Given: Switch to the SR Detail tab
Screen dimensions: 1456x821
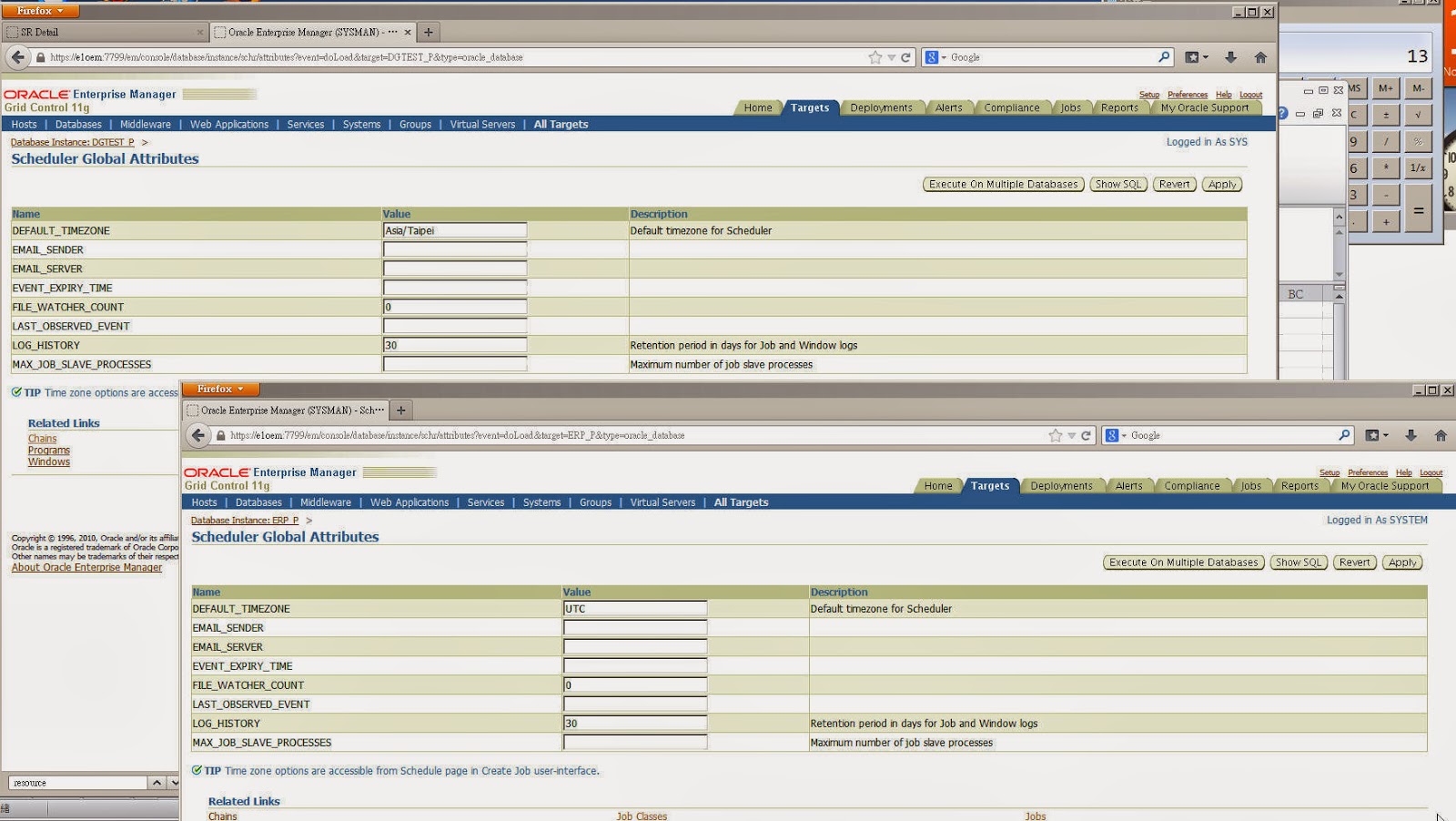Looking at the screenshot, I should [105, 32].
